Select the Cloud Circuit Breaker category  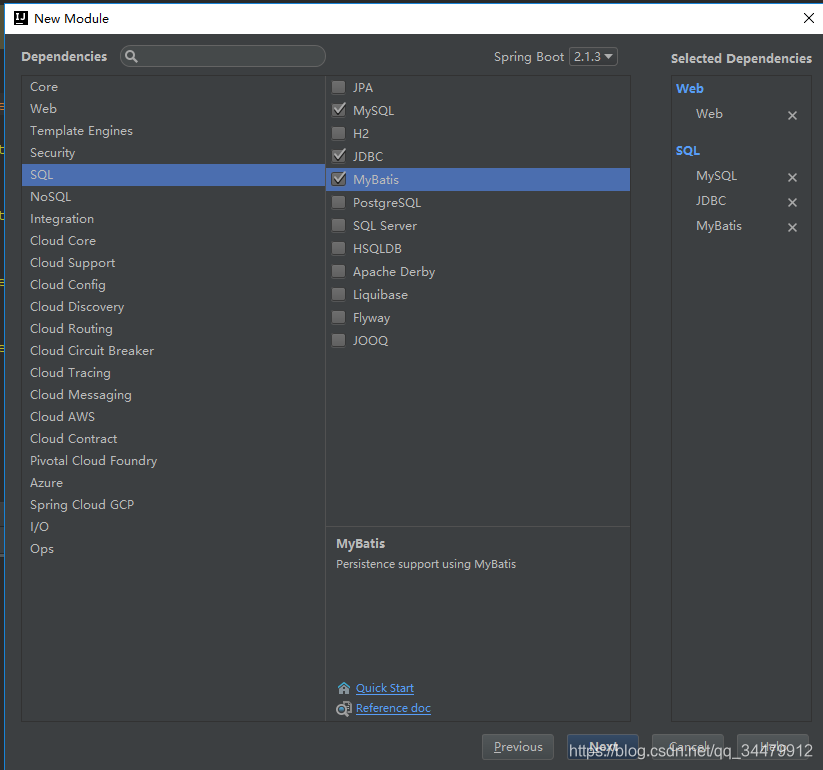173,351
